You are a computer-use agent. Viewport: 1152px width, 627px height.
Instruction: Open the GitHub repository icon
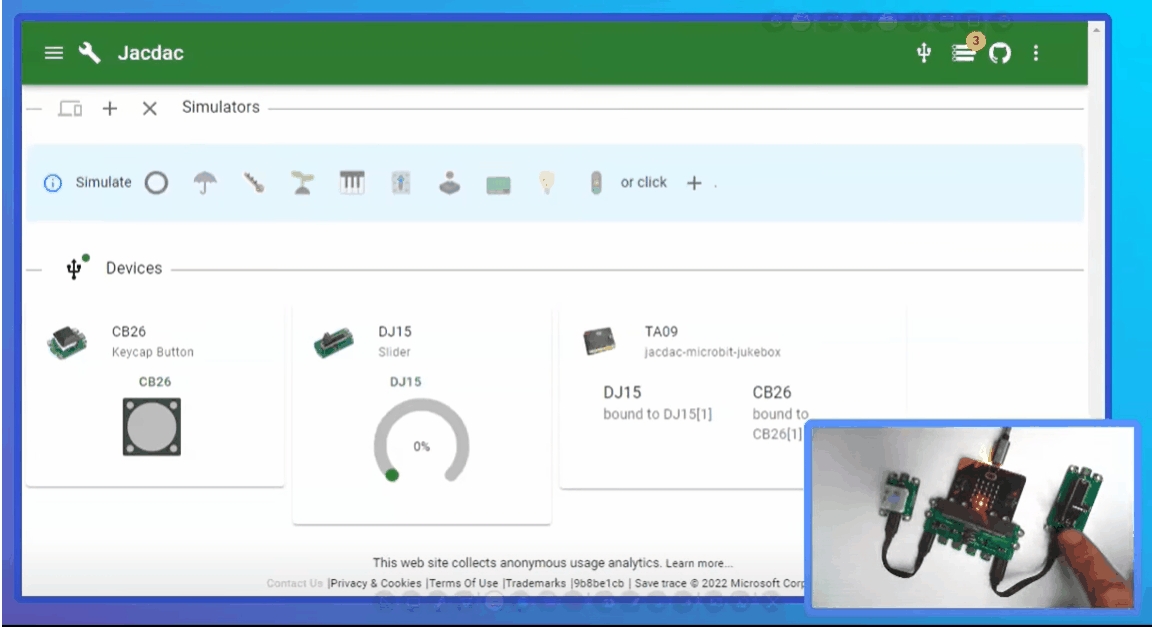pyautogui.click(x=999, y=54)
